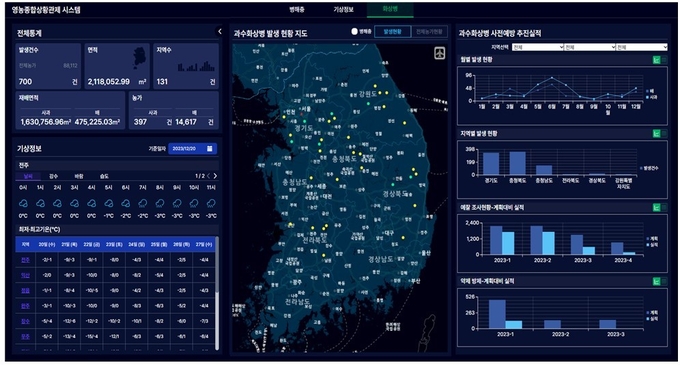The image size is (680, 365).
Task: Click the temperature table vertical scrollbar
Action: (217, 293)
